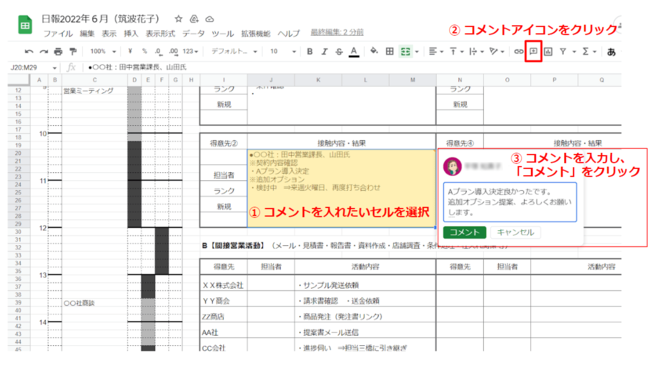Click the print icon

pos(58,51)
